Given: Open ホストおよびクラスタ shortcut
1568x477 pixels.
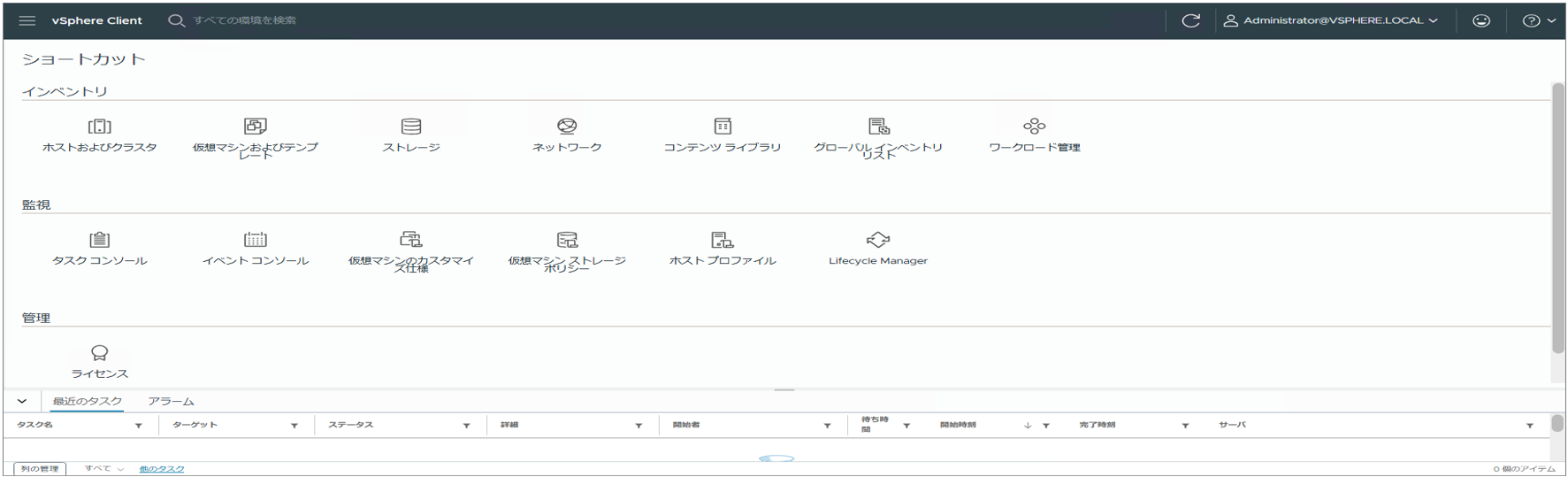Looking at the screenshot, I should [x=100, y=136].
